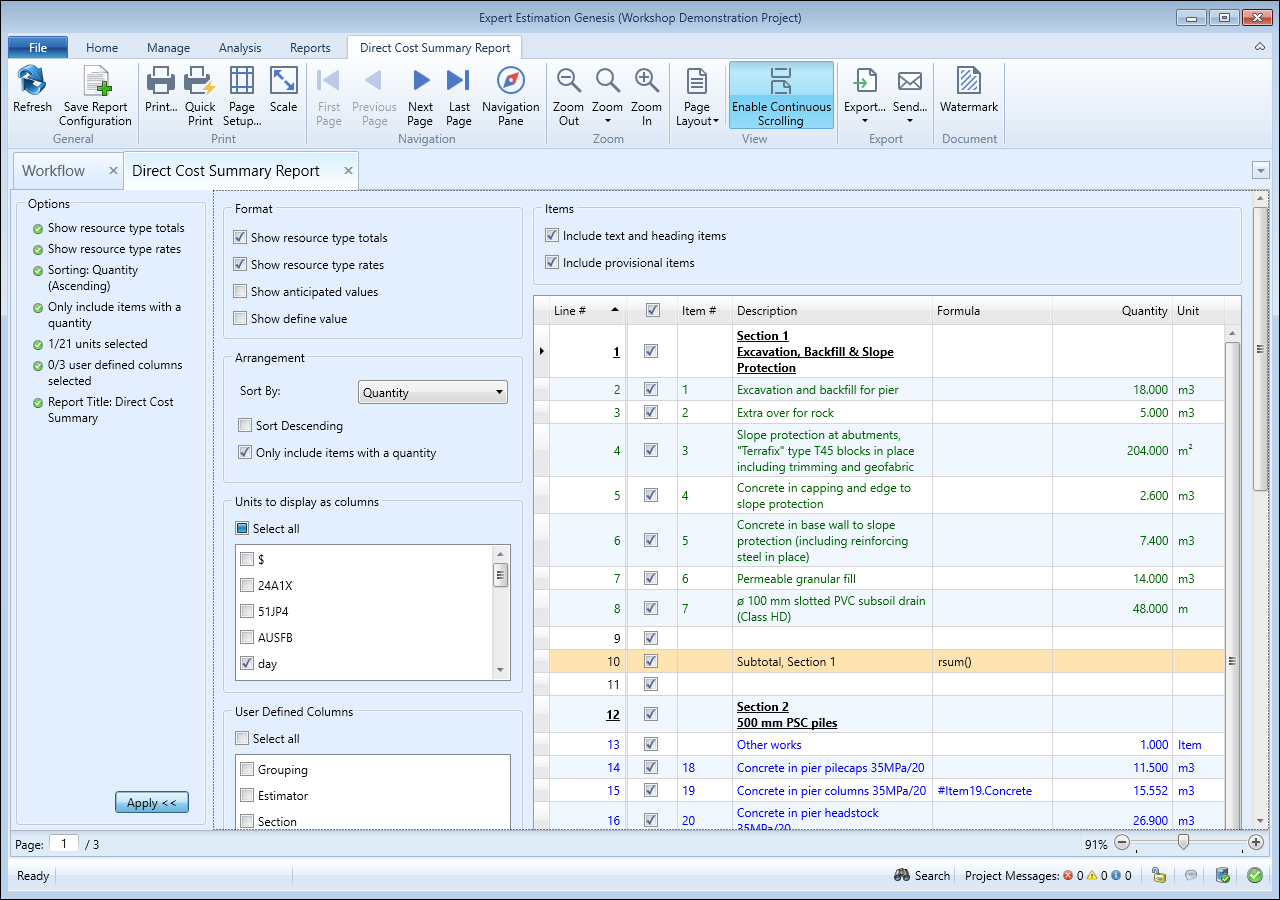Open the Navigation Pane
The image size is (1280, 900).
[x=510, y=82]
